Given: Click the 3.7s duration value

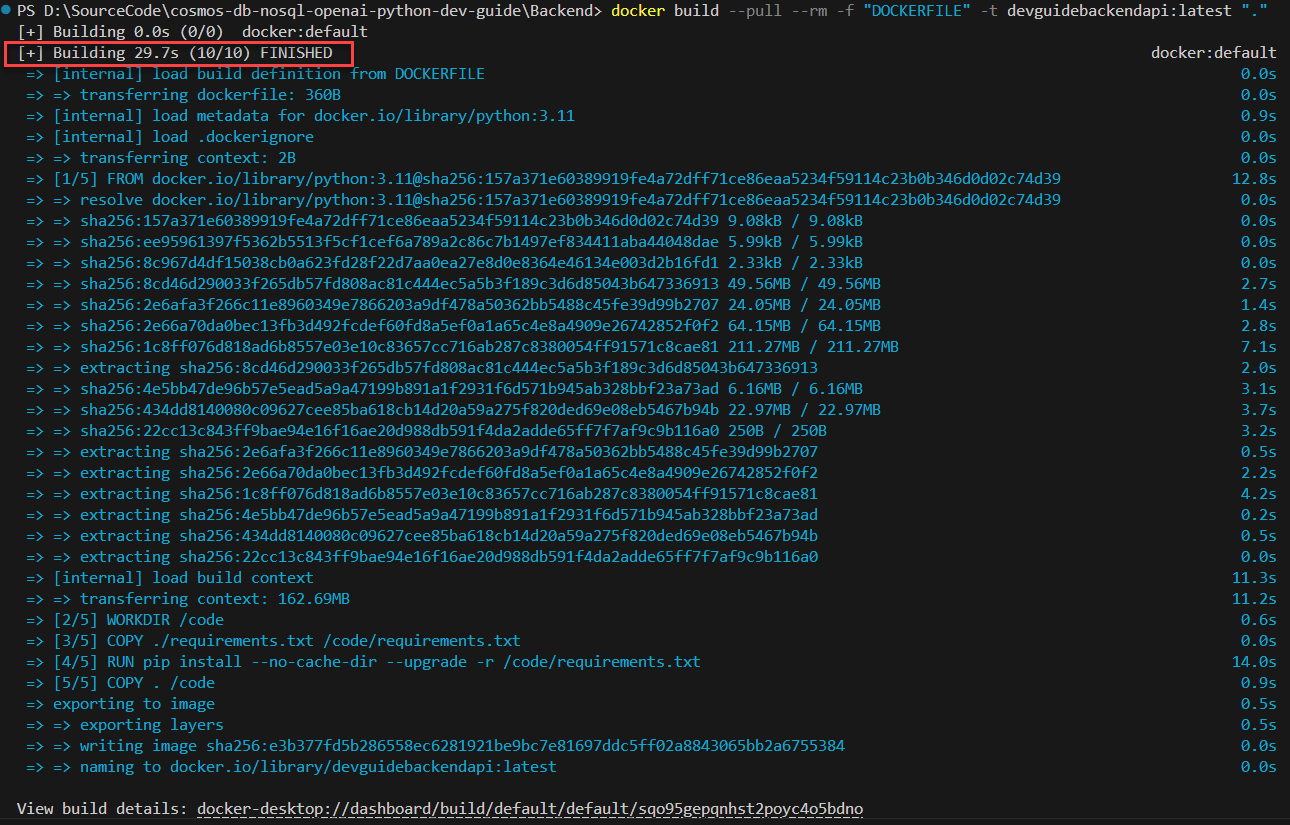Looking at the screenshot, I should [1259, 410].
